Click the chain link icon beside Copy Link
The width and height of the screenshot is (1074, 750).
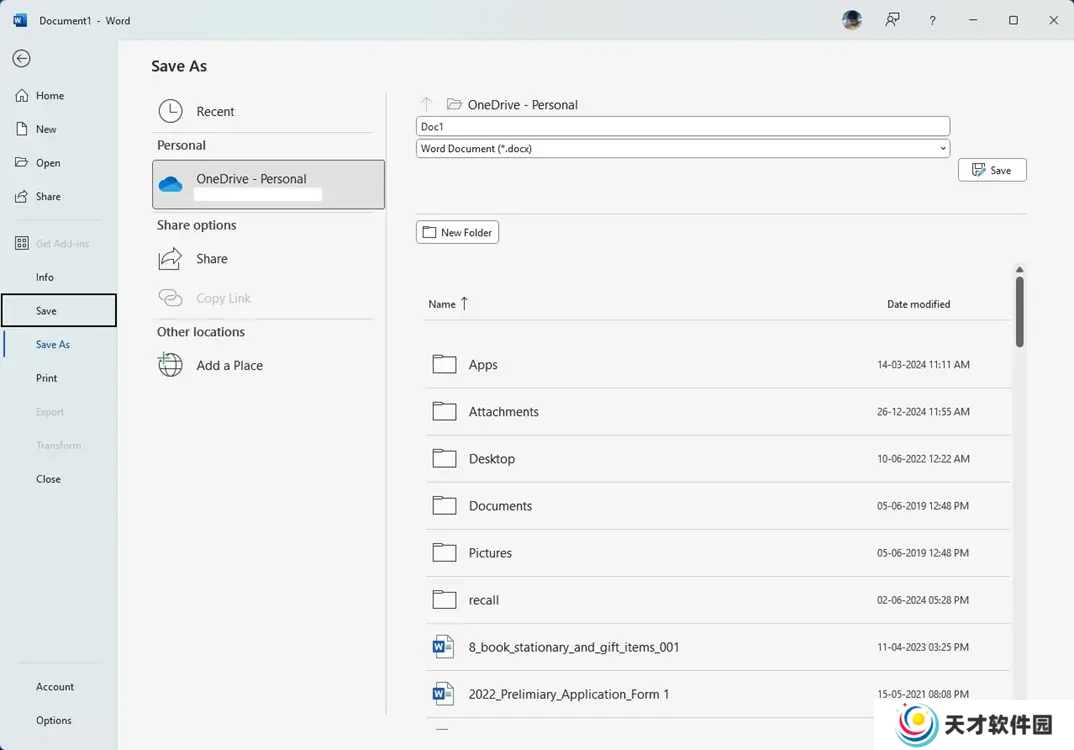171,297
